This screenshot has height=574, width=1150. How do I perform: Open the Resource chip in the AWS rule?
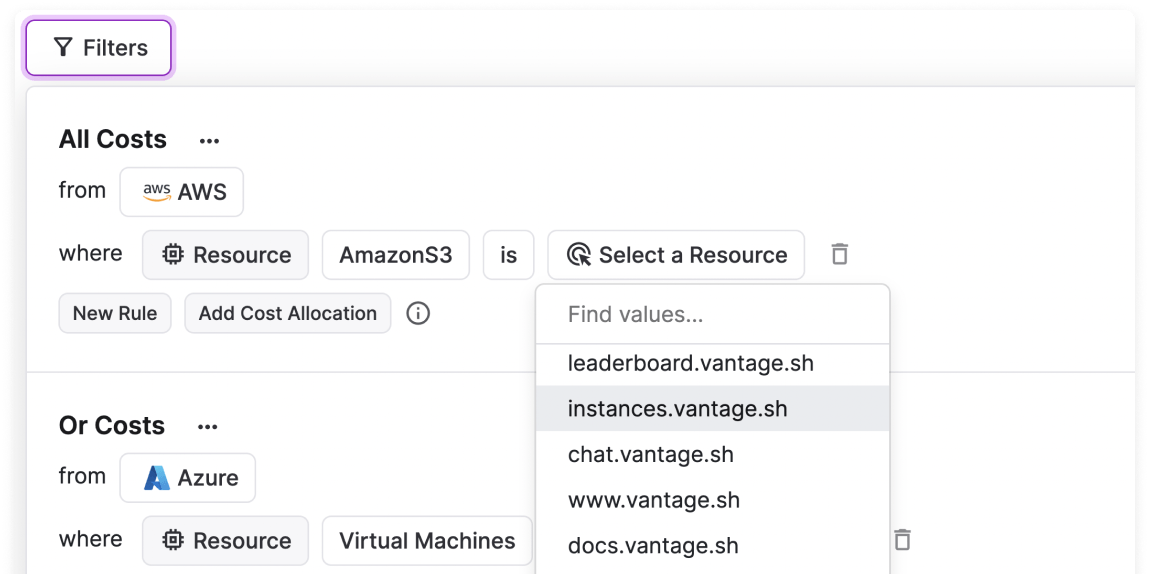coord(226,255)
